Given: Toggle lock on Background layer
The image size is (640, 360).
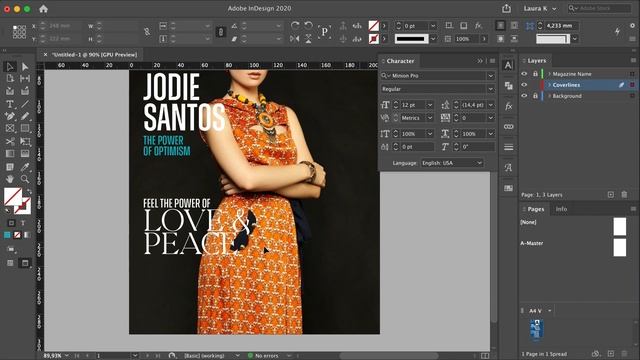Looking at the screenshot, I should point(535,96).
